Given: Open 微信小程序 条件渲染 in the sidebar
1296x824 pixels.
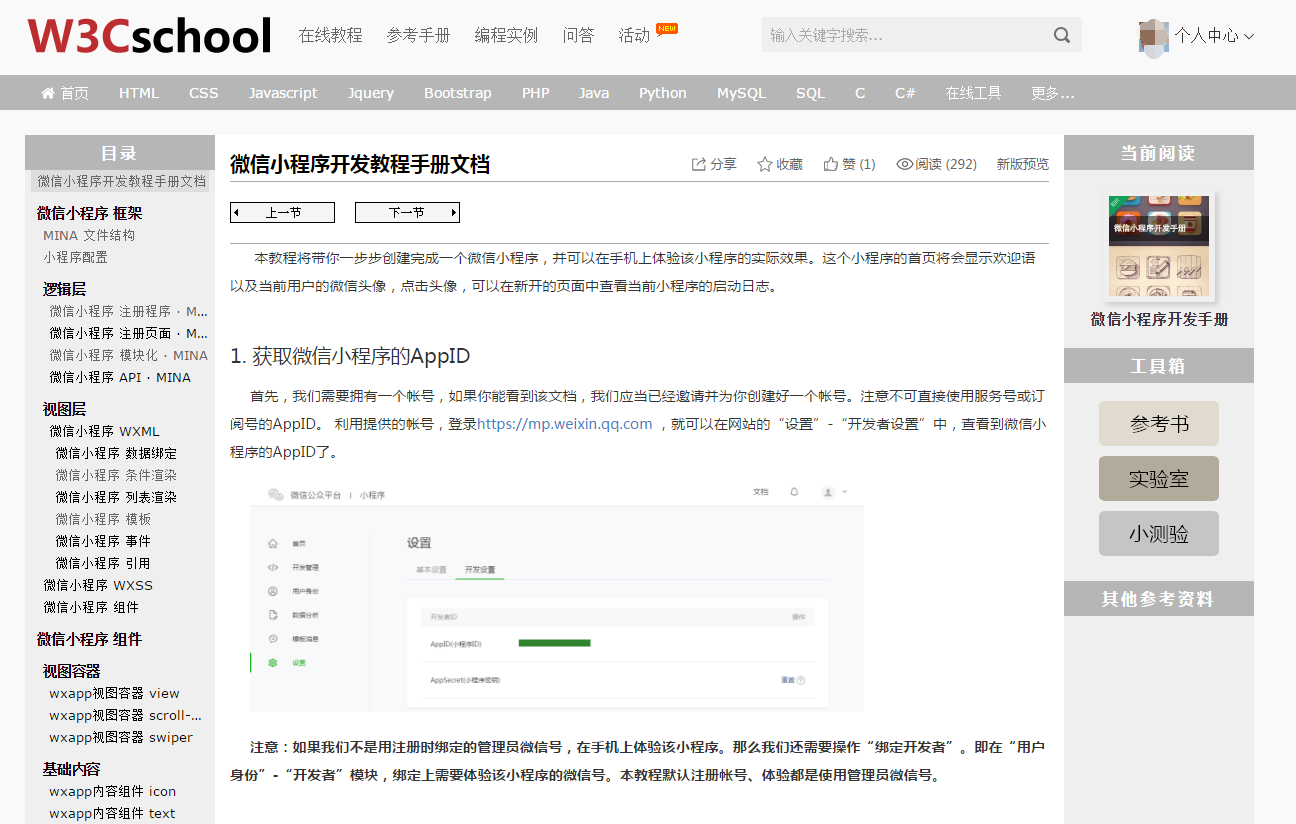Looking at the screenshot, I should [x=116, y=475].
